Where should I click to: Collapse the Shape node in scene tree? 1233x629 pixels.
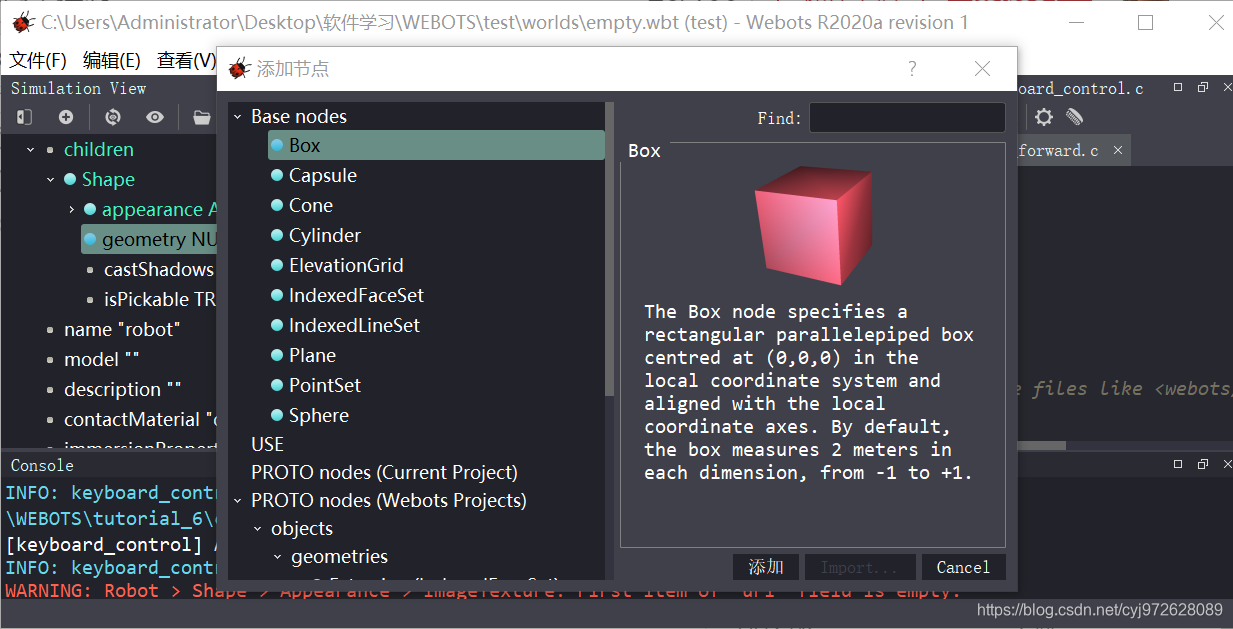click(51, 180)
